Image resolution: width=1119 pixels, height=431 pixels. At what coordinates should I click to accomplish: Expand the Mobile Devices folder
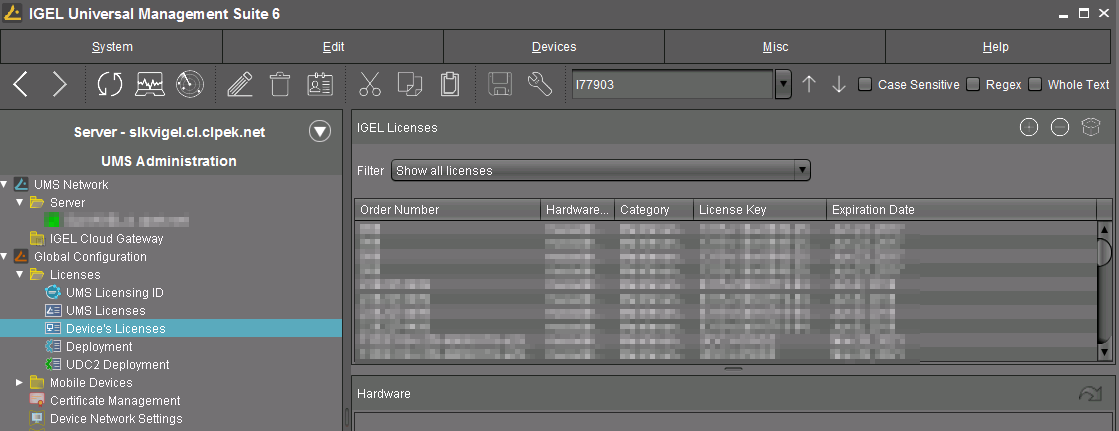[20, 382]
